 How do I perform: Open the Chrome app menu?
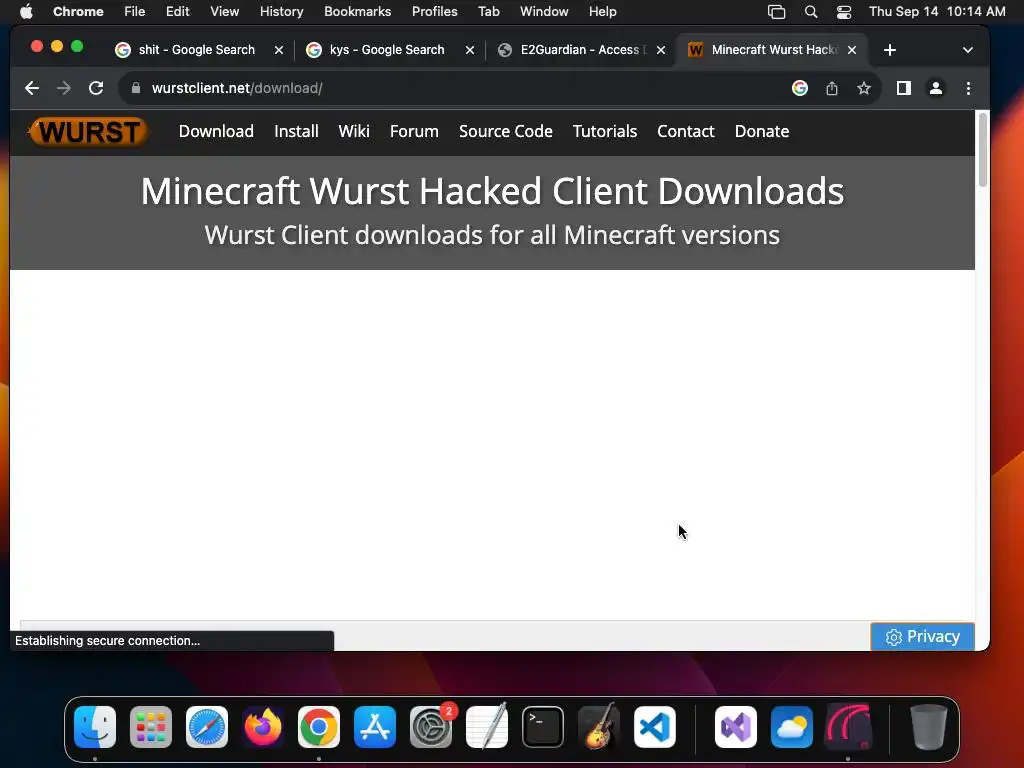click(78, 12)
